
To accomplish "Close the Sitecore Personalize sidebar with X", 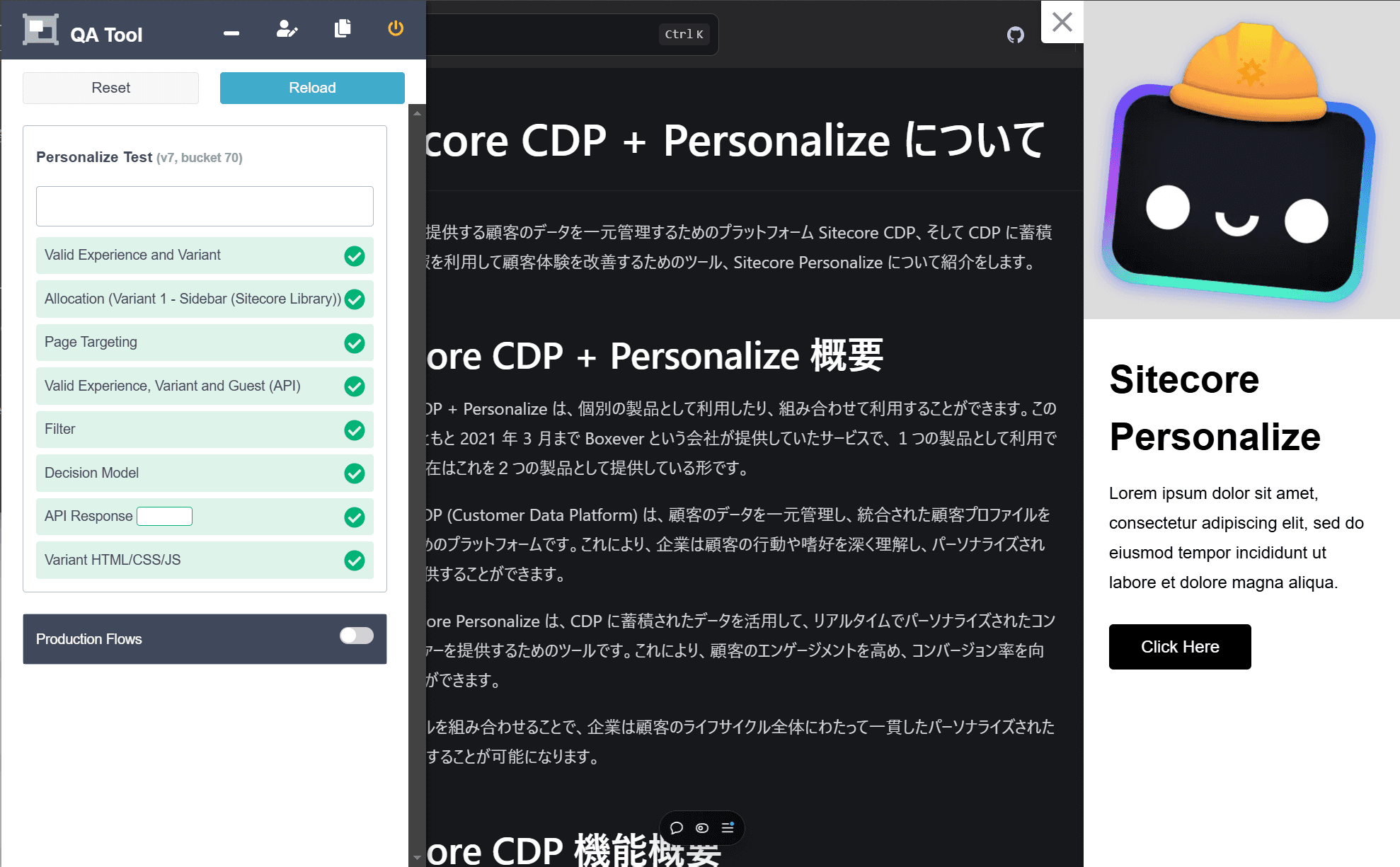I will [1062, 22].
